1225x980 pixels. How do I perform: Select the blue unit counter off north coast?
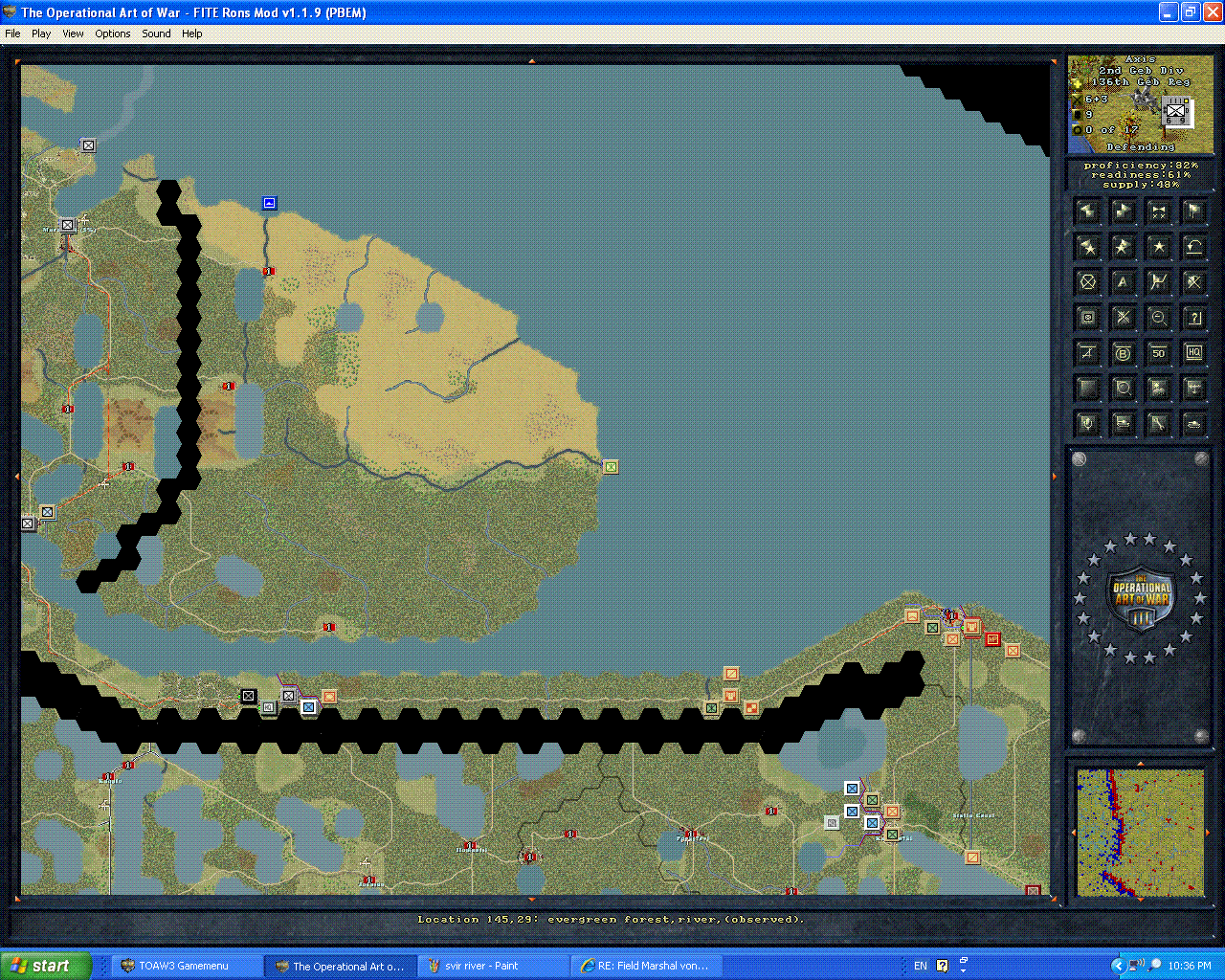tap(270, 203)
